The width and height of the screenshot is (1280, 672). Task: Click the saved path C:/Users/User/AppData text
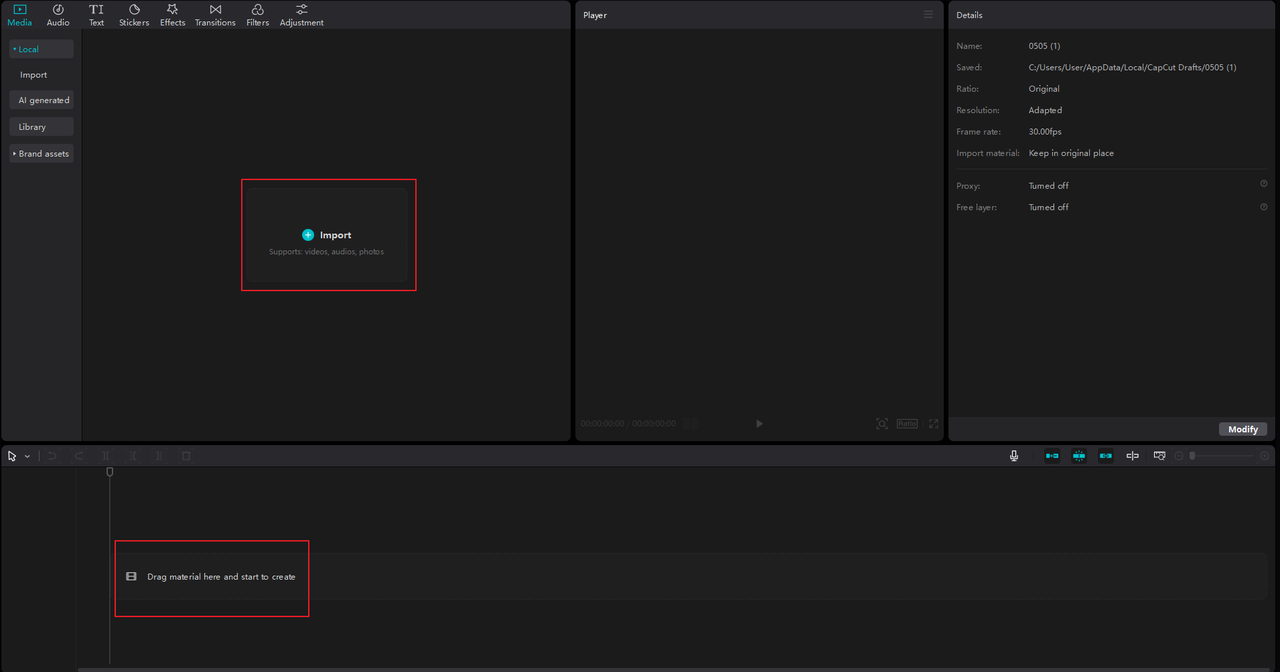1132,67
